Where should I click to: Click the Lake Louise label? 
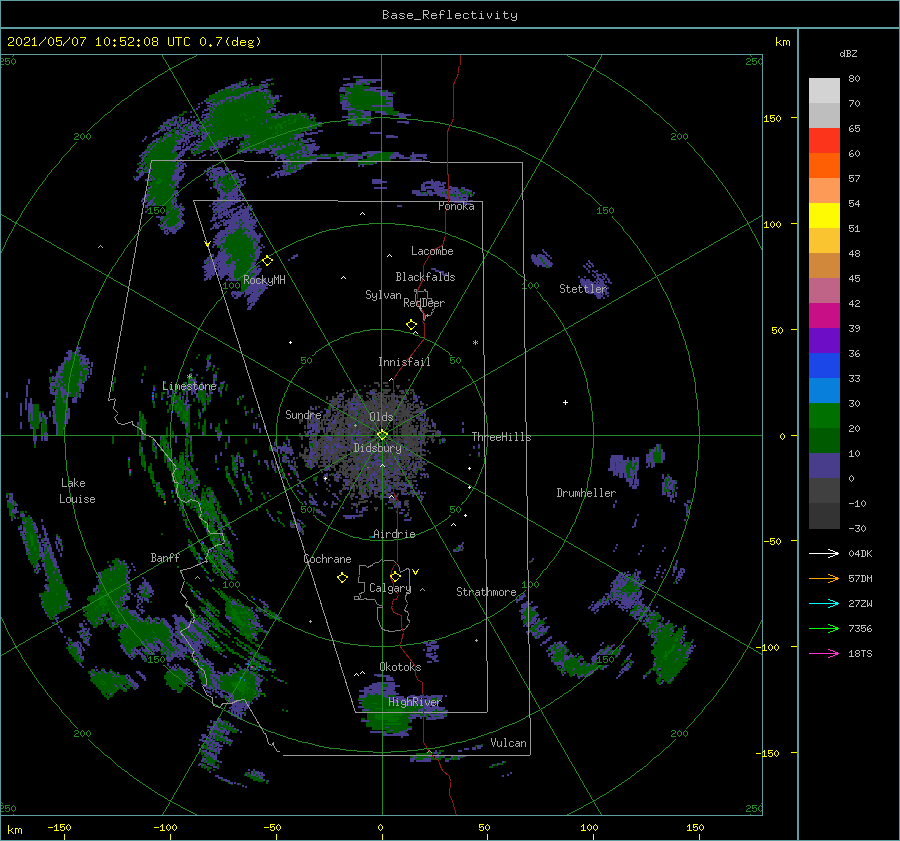coord(77,491)
